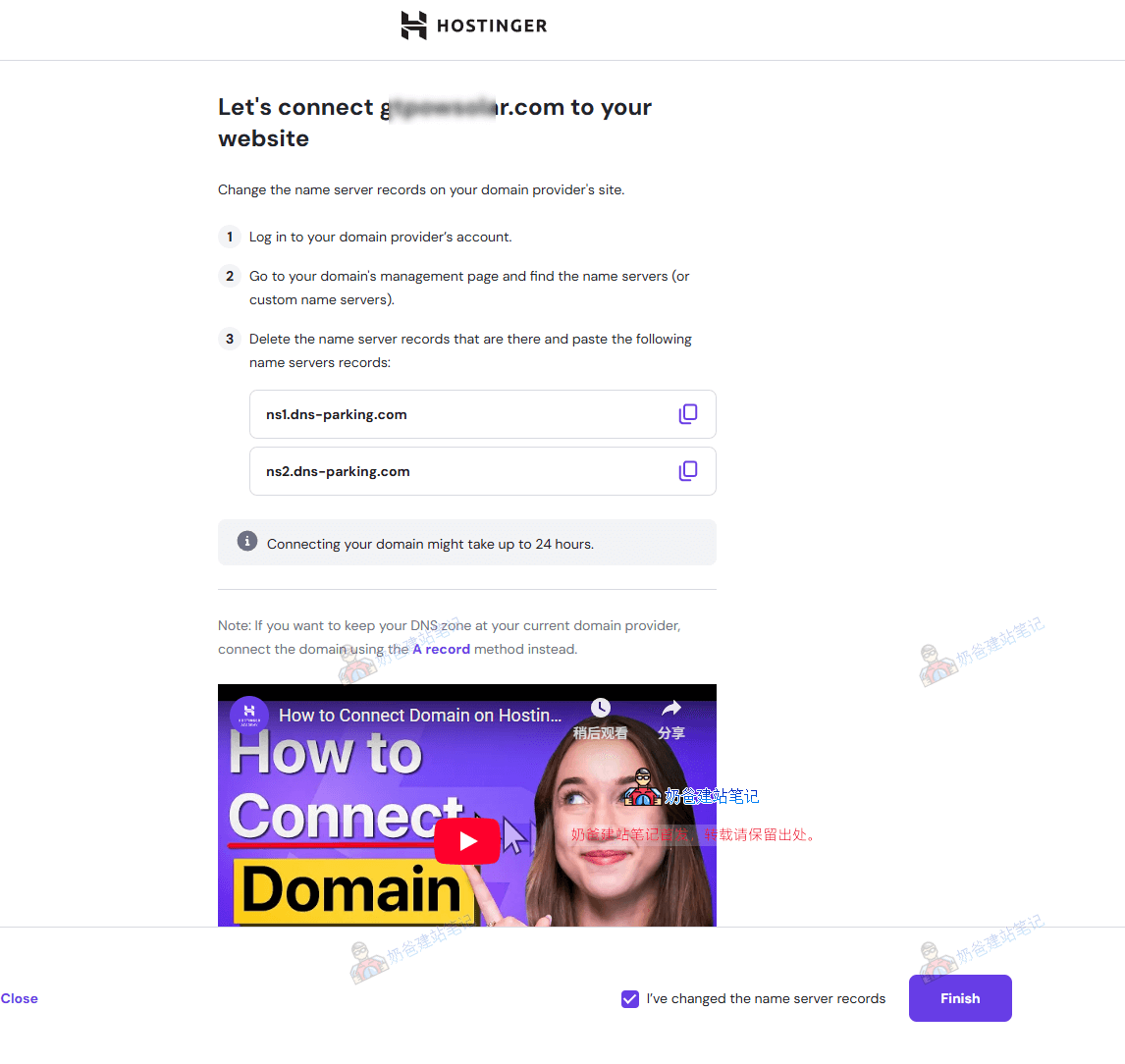Screen dimensions: 1125x1064
Task: Click the yellow Domain banner in the video
Action: (352, 889)
